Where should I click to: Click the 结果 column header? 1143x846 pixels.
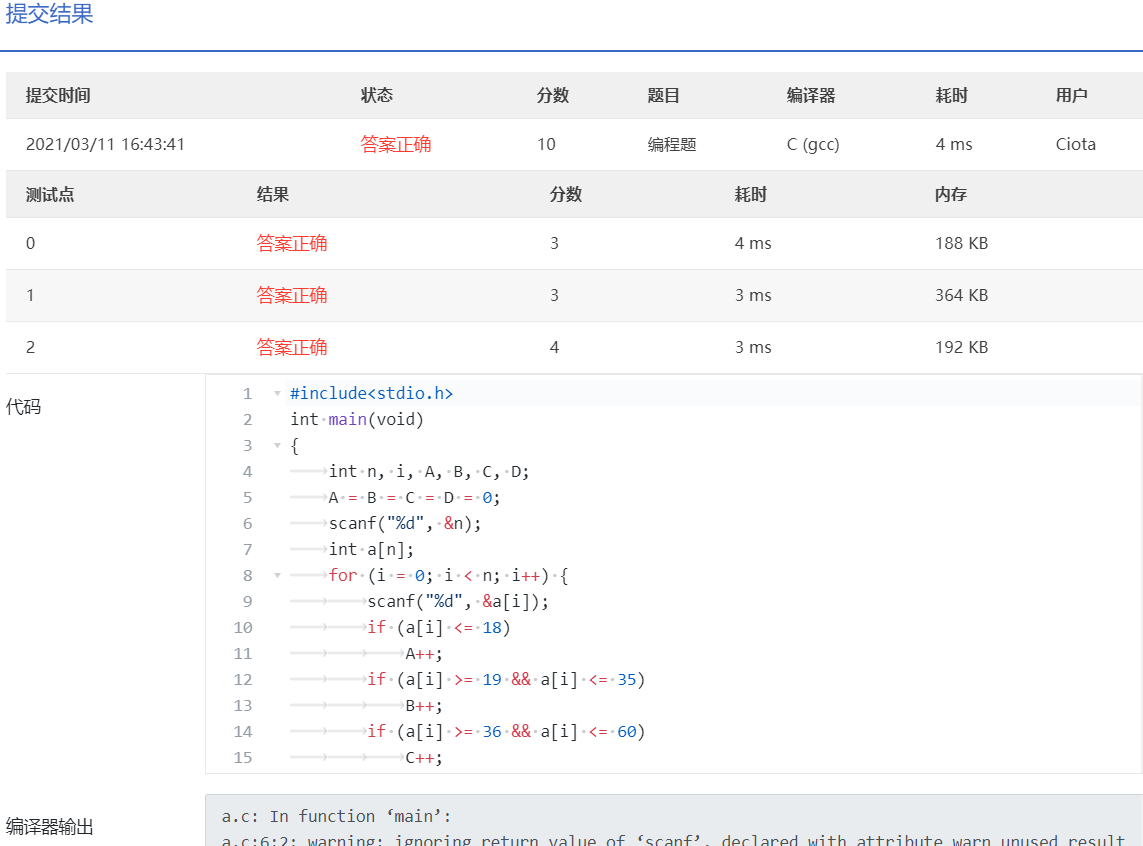(273, 195)
